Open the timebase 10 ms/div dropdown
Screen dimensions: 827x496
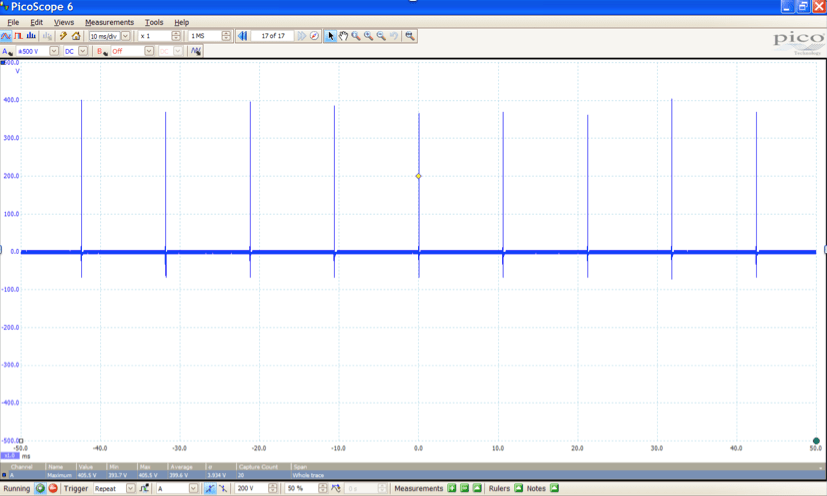[126, 36]
